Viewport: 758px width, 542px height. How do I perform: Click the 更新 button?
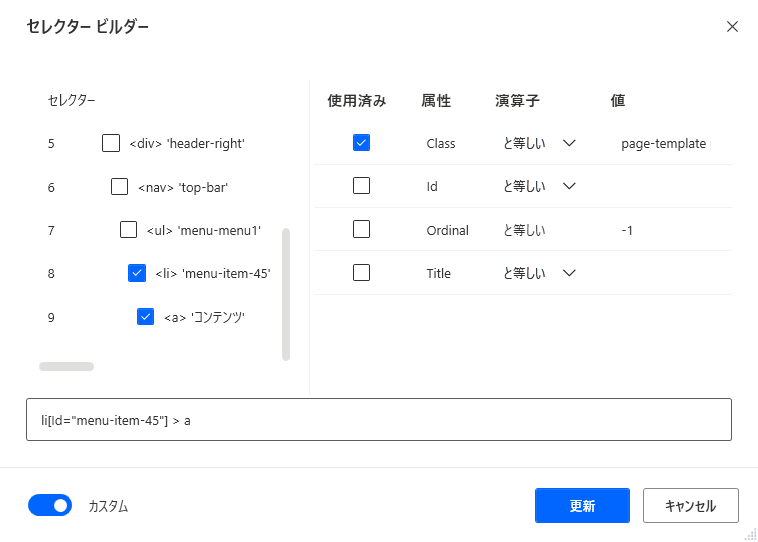(582, 505)
